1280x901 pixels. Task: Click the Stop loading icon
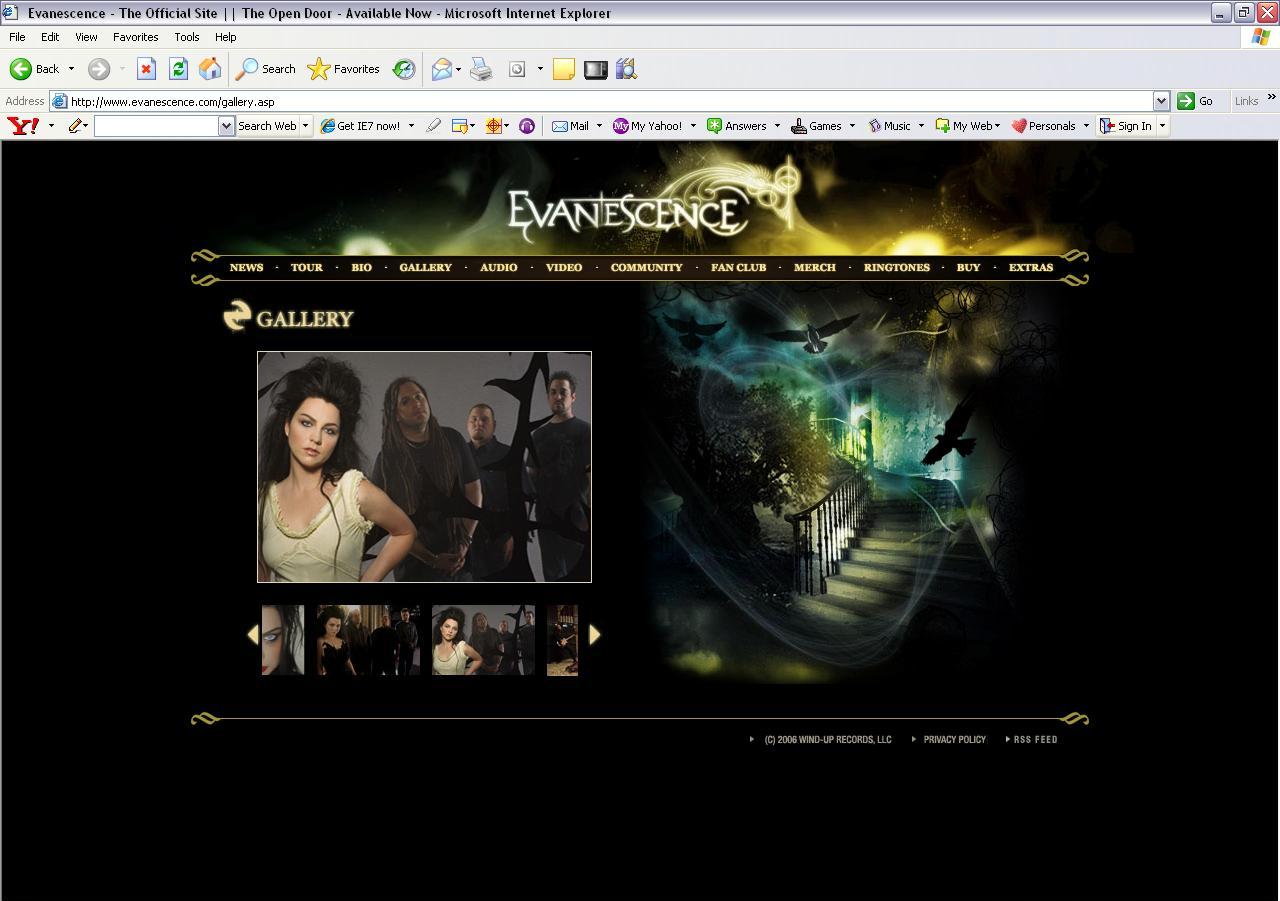point(146,69)
